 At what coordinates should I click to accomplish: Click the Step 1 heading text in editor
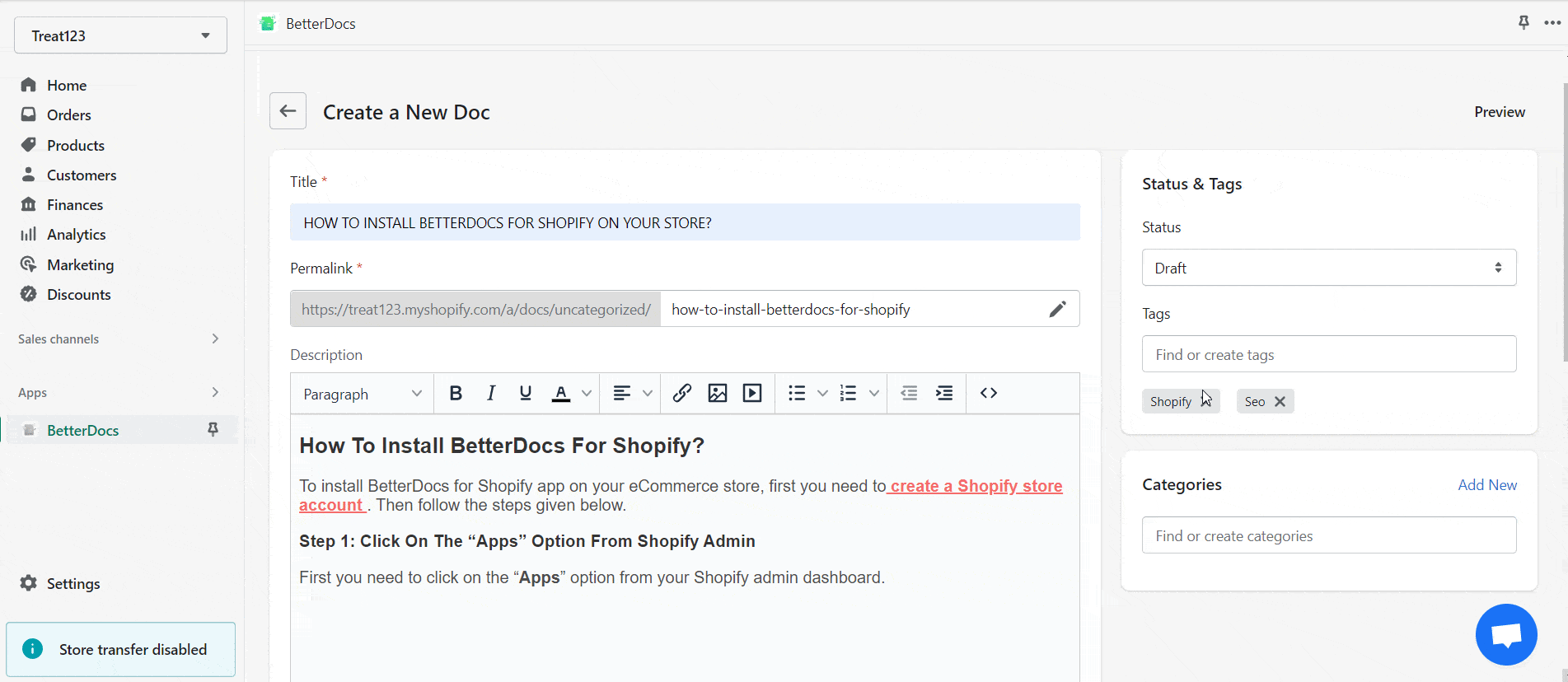[x=527, y=541]
